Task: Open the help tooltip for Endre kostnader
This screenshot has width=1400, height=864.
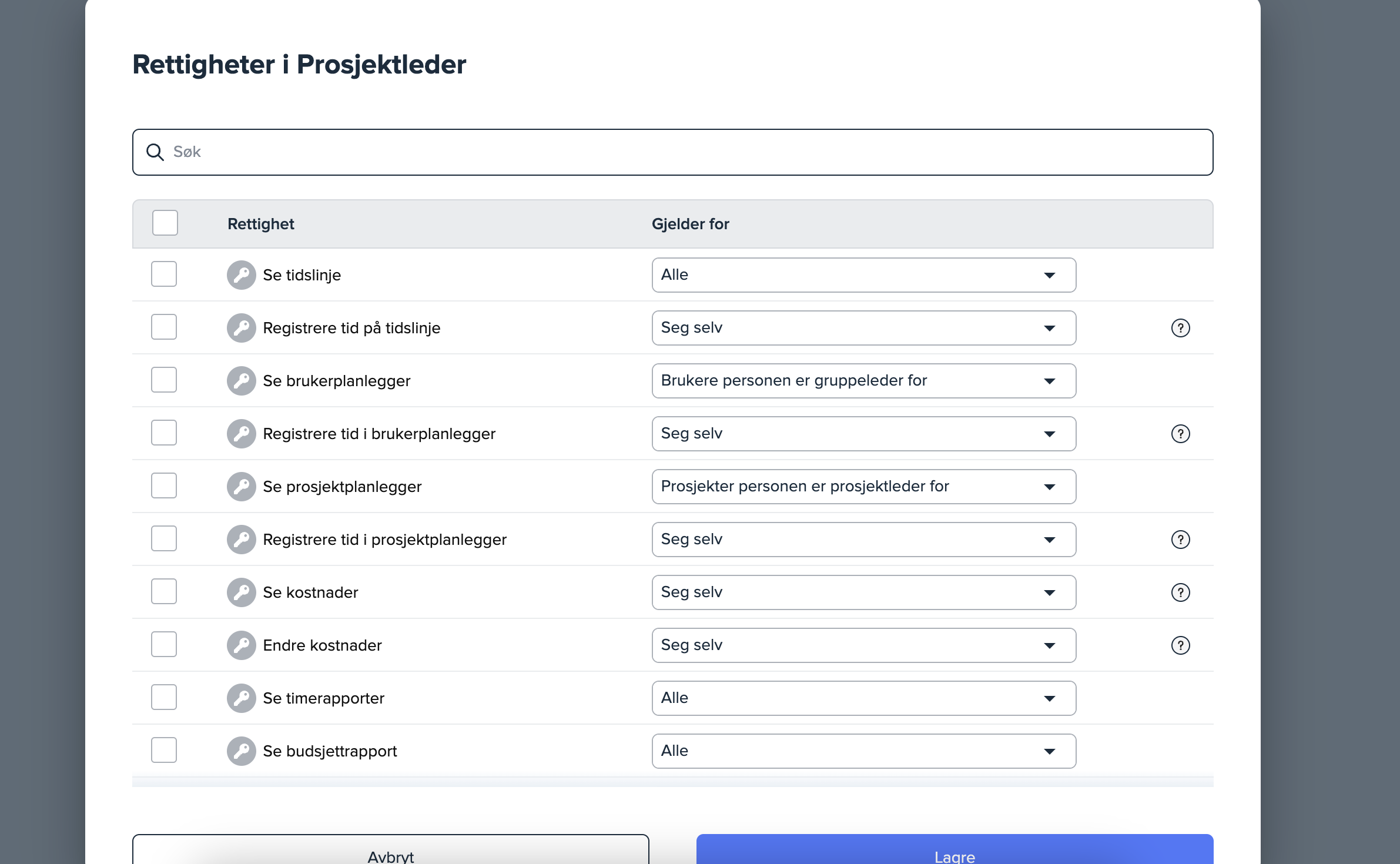Action: pyautogui.click(x=1180, y=645)
